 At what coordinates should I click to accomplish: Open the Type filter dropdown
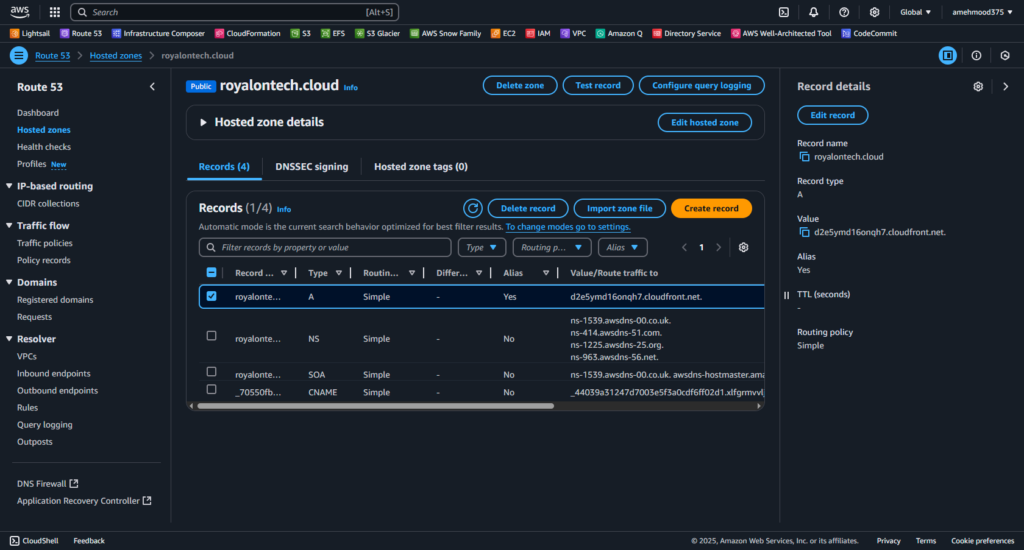pyautogui.click(x=481, y=248)
